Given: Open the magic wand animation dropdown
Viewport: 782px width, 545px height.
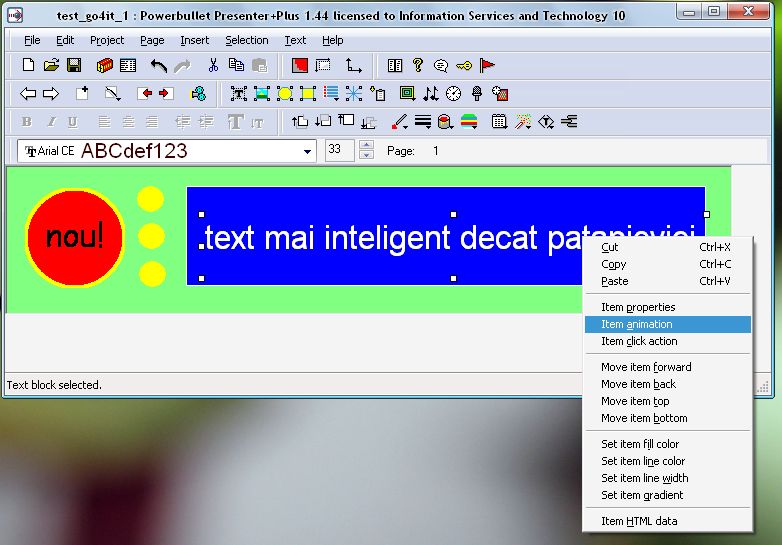Looking at the screenshot, I should [x=523, y=121].
